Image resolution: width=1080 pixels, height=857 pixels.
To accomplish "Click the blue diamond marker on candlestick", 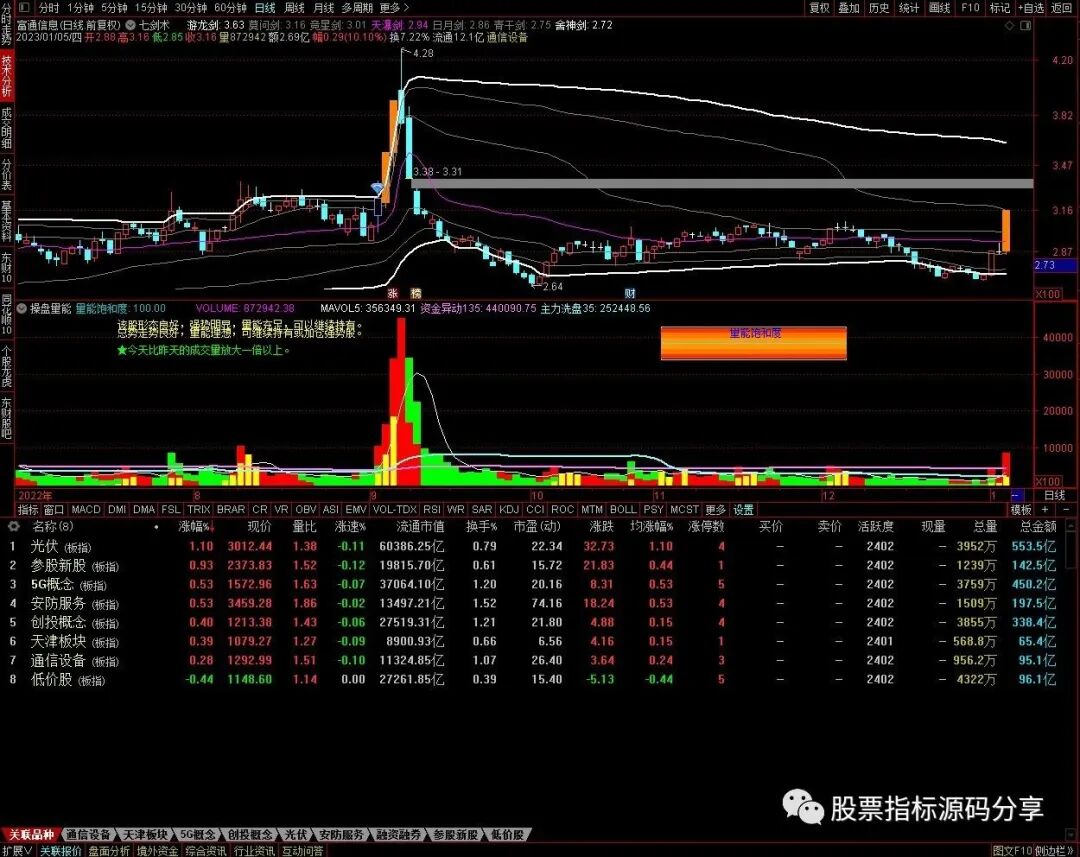I will 377,187.
